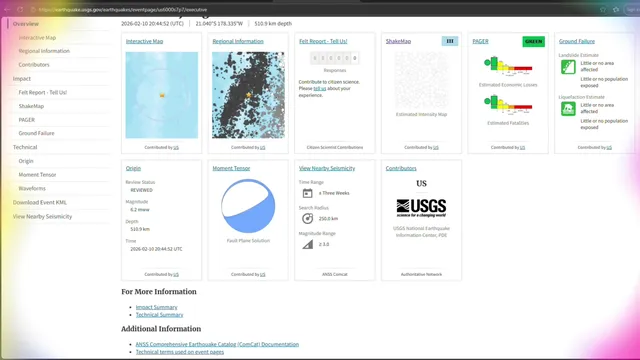Viewport: 640px width, 360px height.
Task: Open the ShakeMap card title link
Action: (398, 41)
